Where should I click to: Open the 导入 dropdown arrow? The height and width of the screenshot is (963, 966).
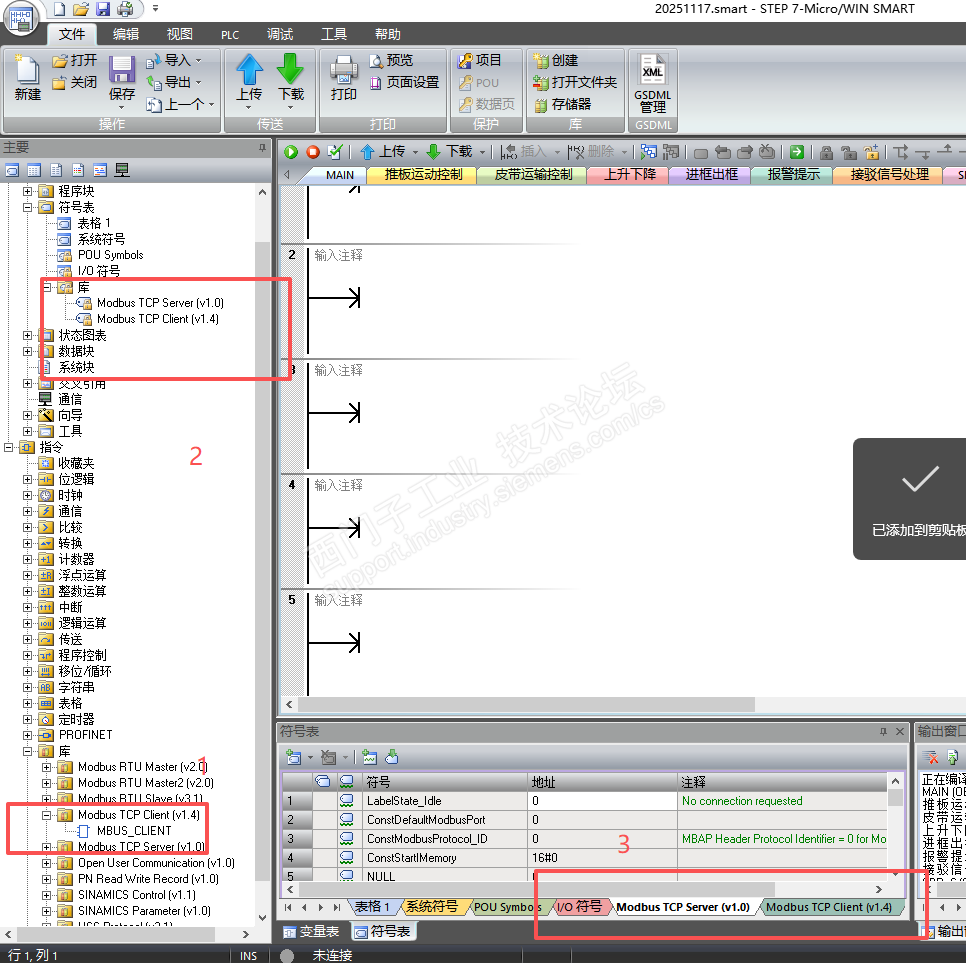(198, 60)
